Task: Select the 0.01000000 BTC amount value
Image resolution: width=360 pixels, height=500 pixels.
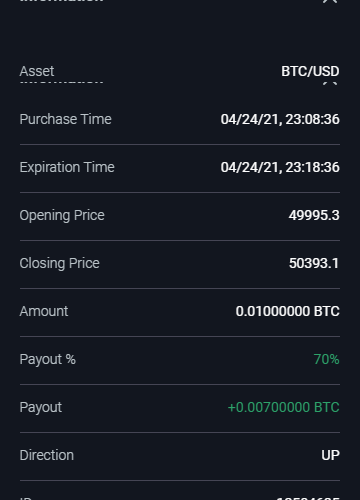Action: [x=287, y=311]
